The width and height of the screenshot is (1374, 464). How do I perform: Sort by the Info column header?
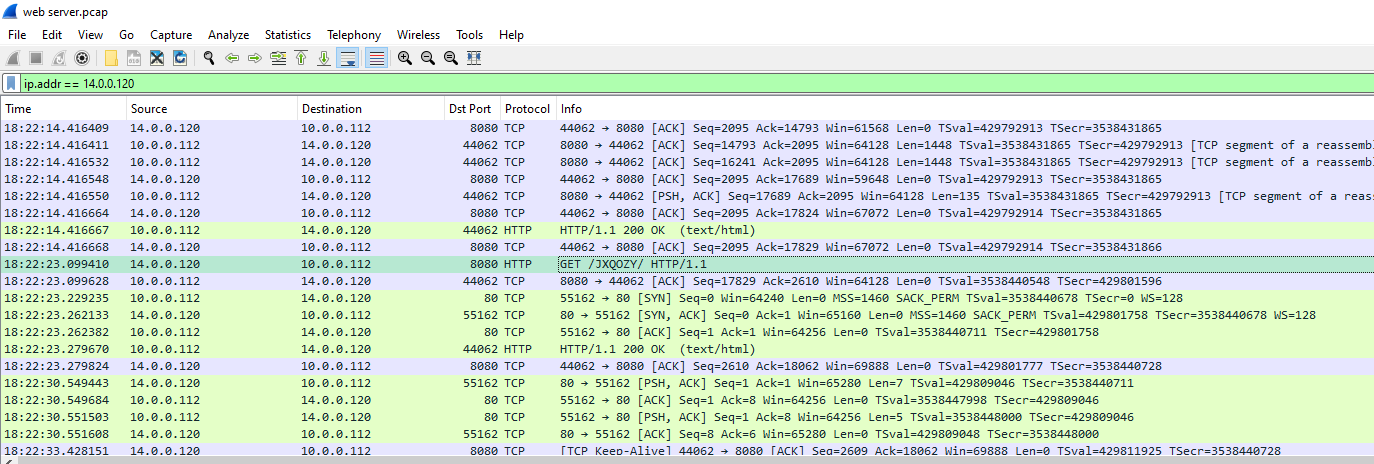(965, 109)
